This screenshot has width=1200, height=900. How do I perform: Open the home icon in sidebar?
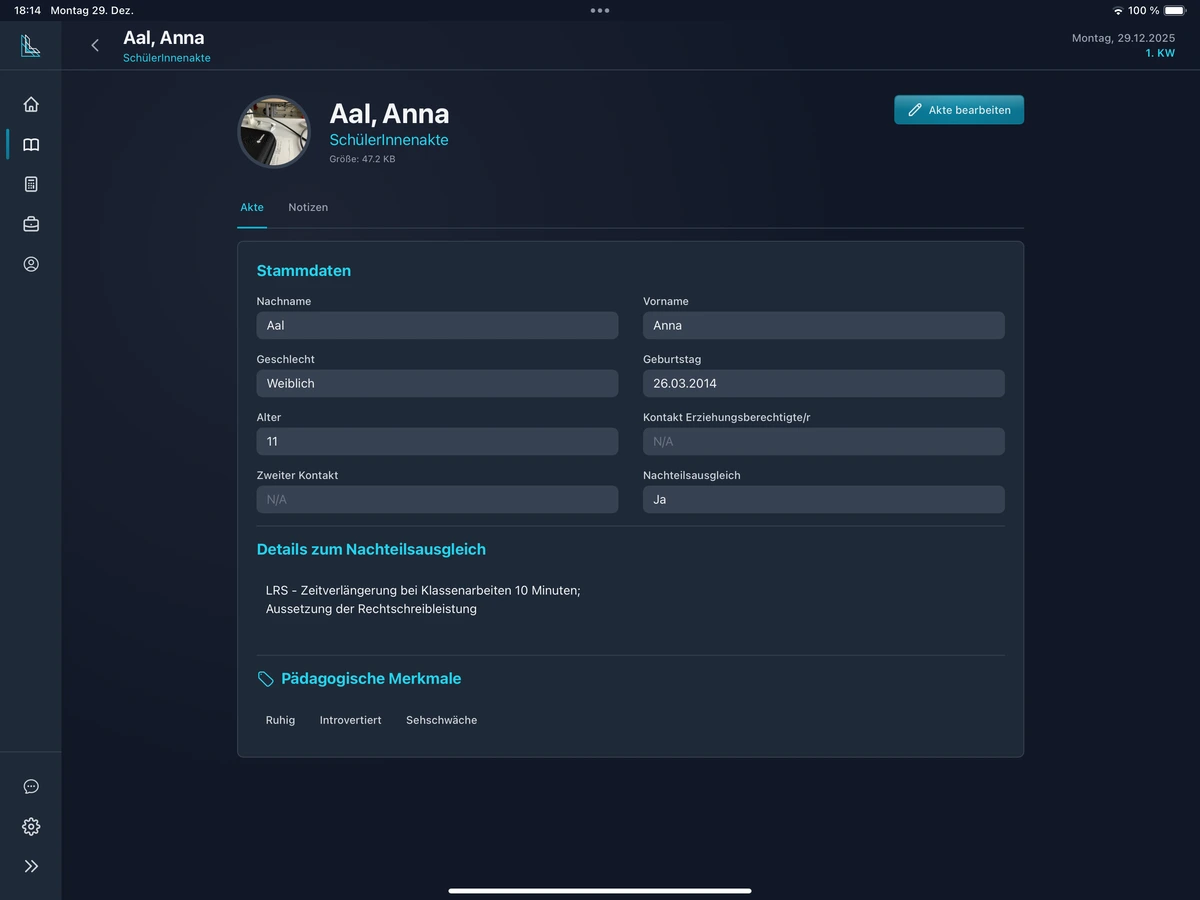click(31, 104)
